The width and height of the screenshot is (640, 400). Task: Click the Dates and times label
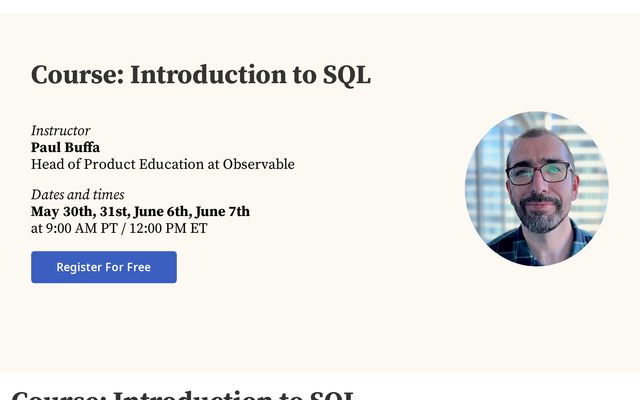point(78,195)
